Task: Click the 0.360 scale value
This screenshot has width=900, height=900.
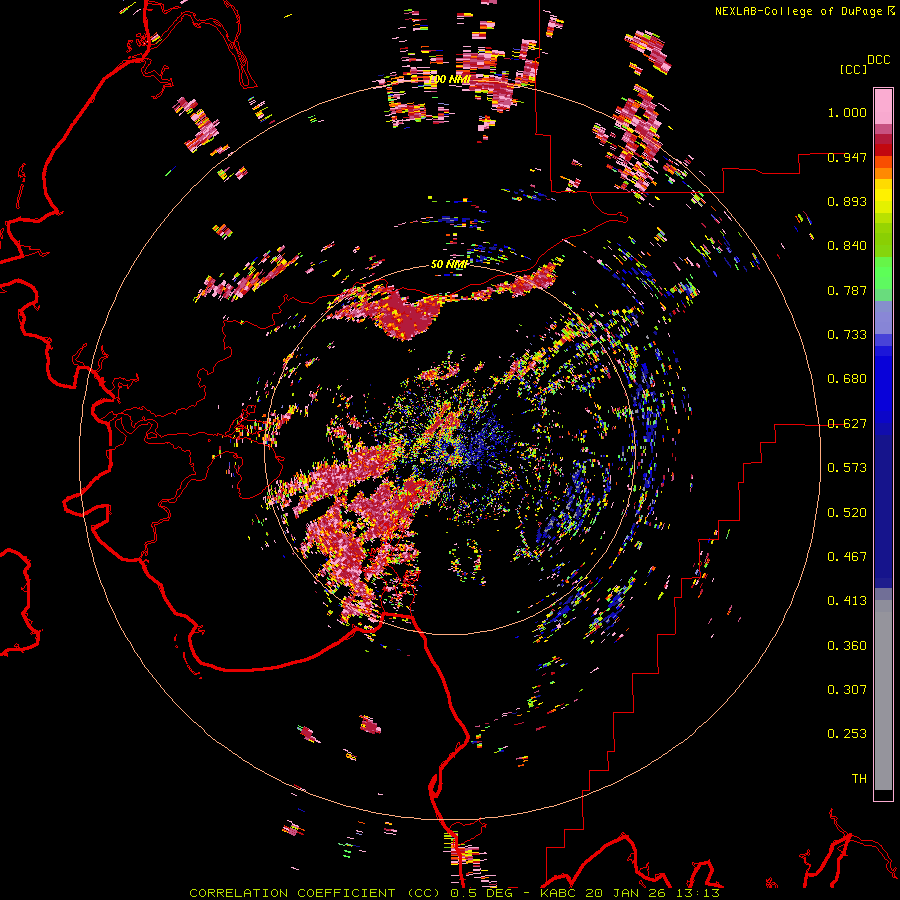Action: coord(847,645)
